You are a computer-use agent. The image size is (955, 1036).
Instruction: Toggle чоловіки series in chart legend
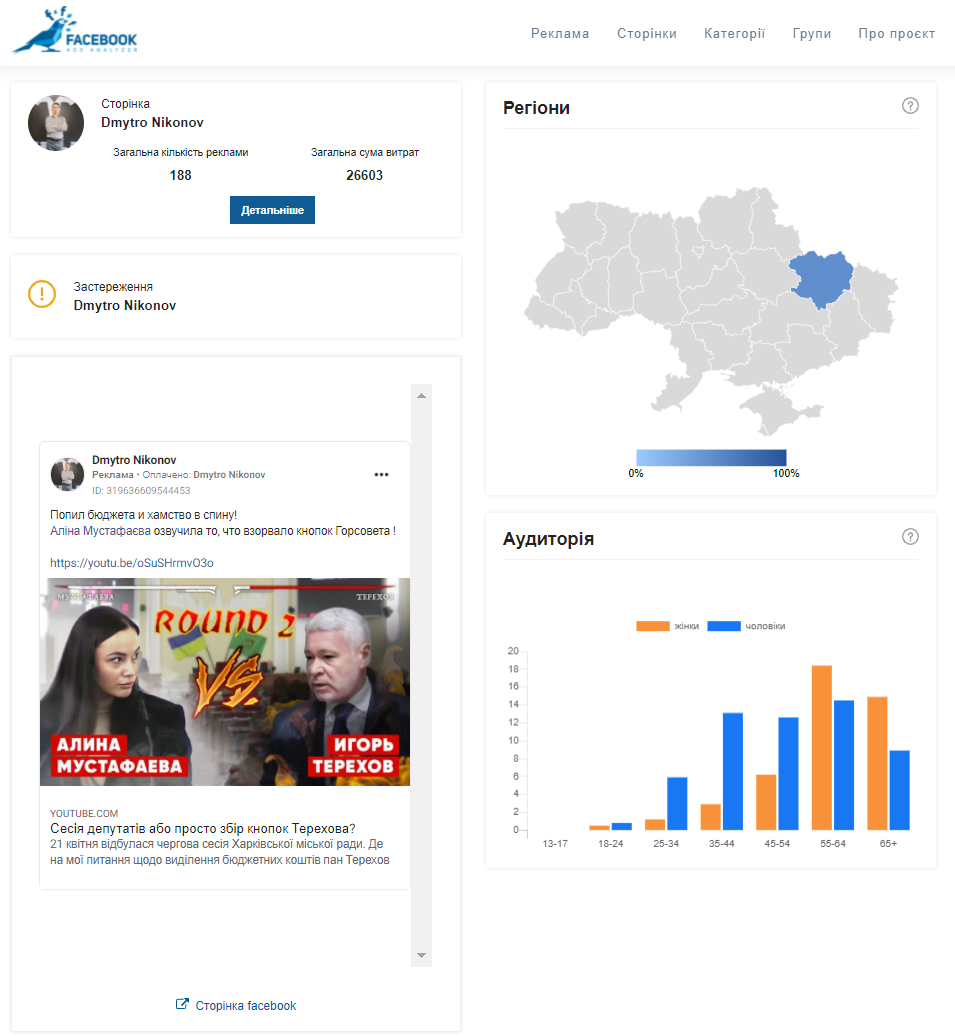tap(746, 626)
